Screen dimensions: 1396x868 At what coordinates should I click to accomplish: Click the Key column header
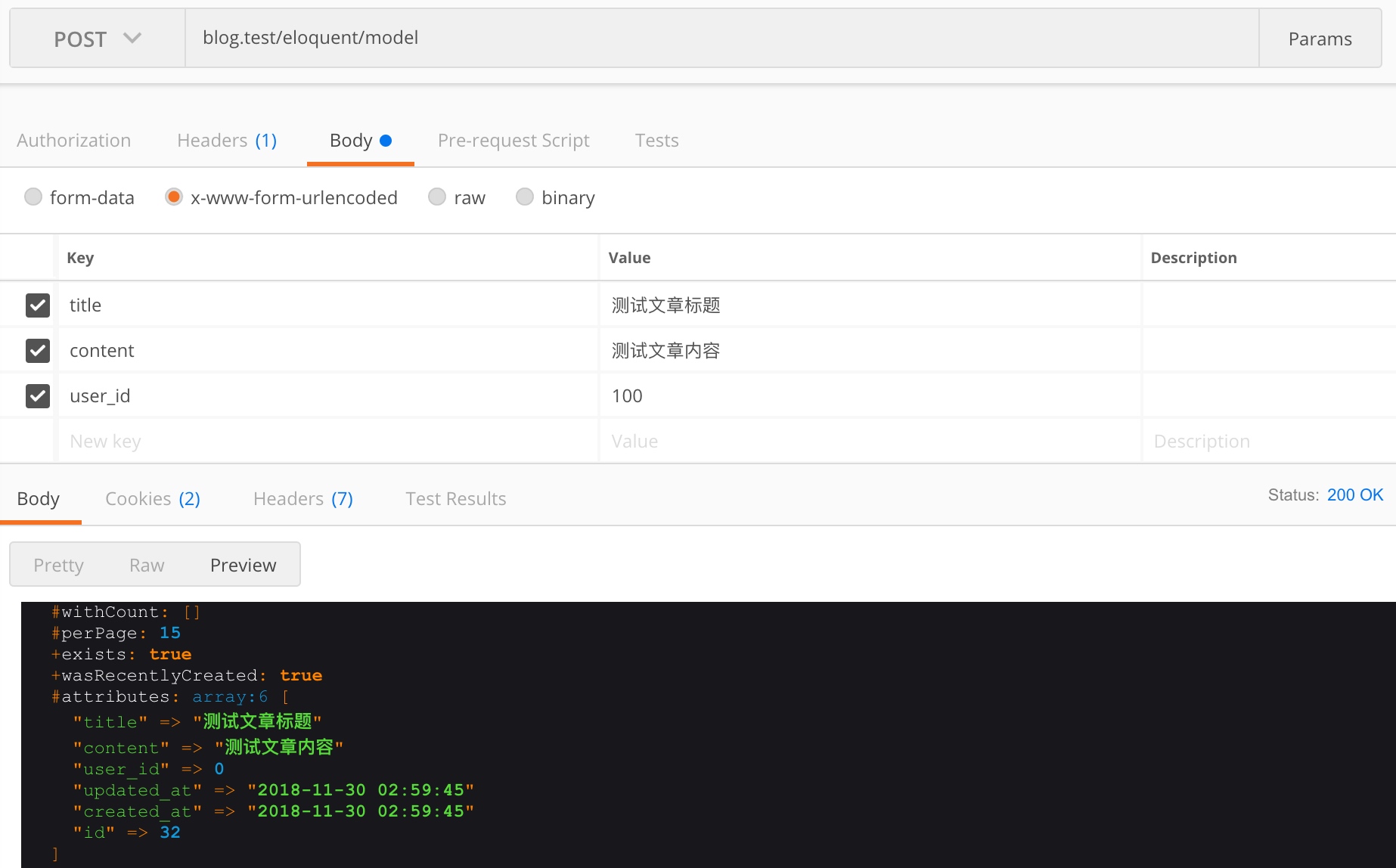[x=80, y=258]
